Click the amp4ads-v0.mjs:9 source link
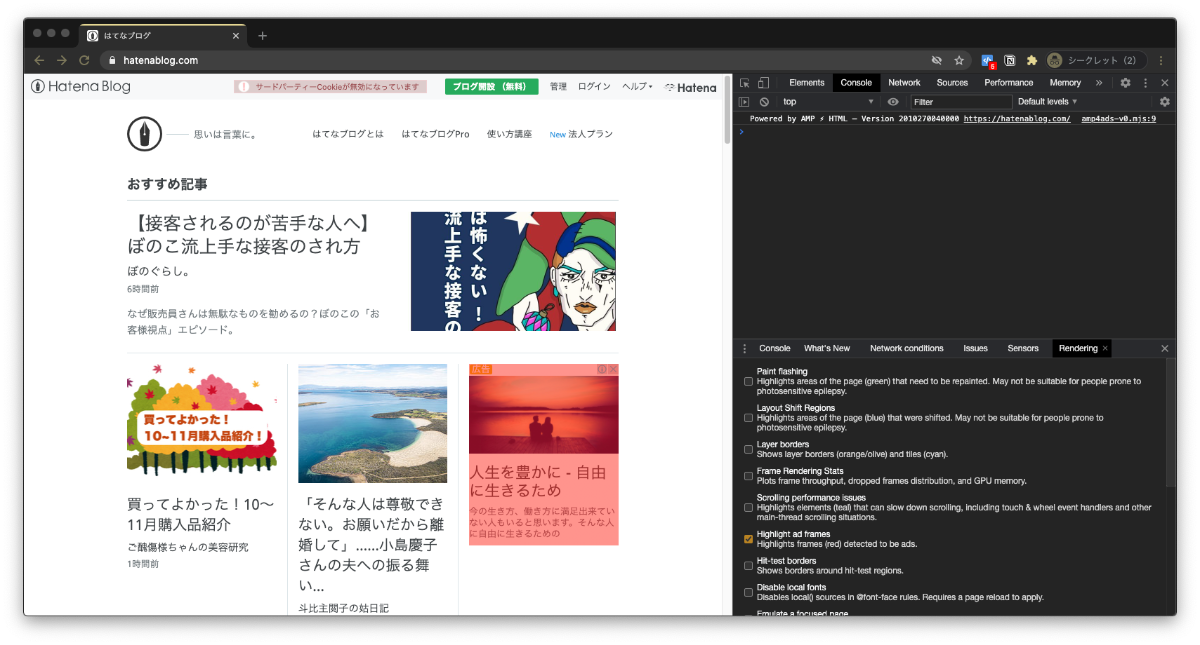 pyautogui.click(x=1119, y=119)
